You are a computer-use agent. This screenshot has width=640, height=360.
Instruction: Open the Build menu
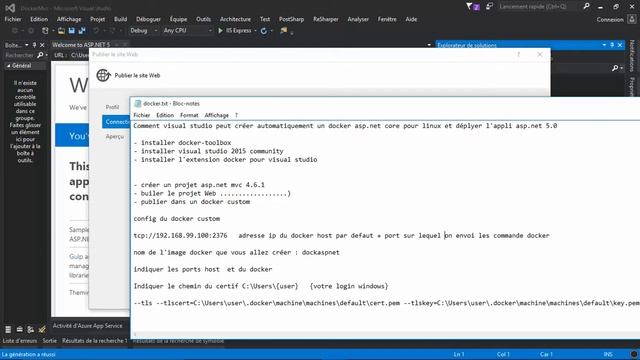point(120,19)
